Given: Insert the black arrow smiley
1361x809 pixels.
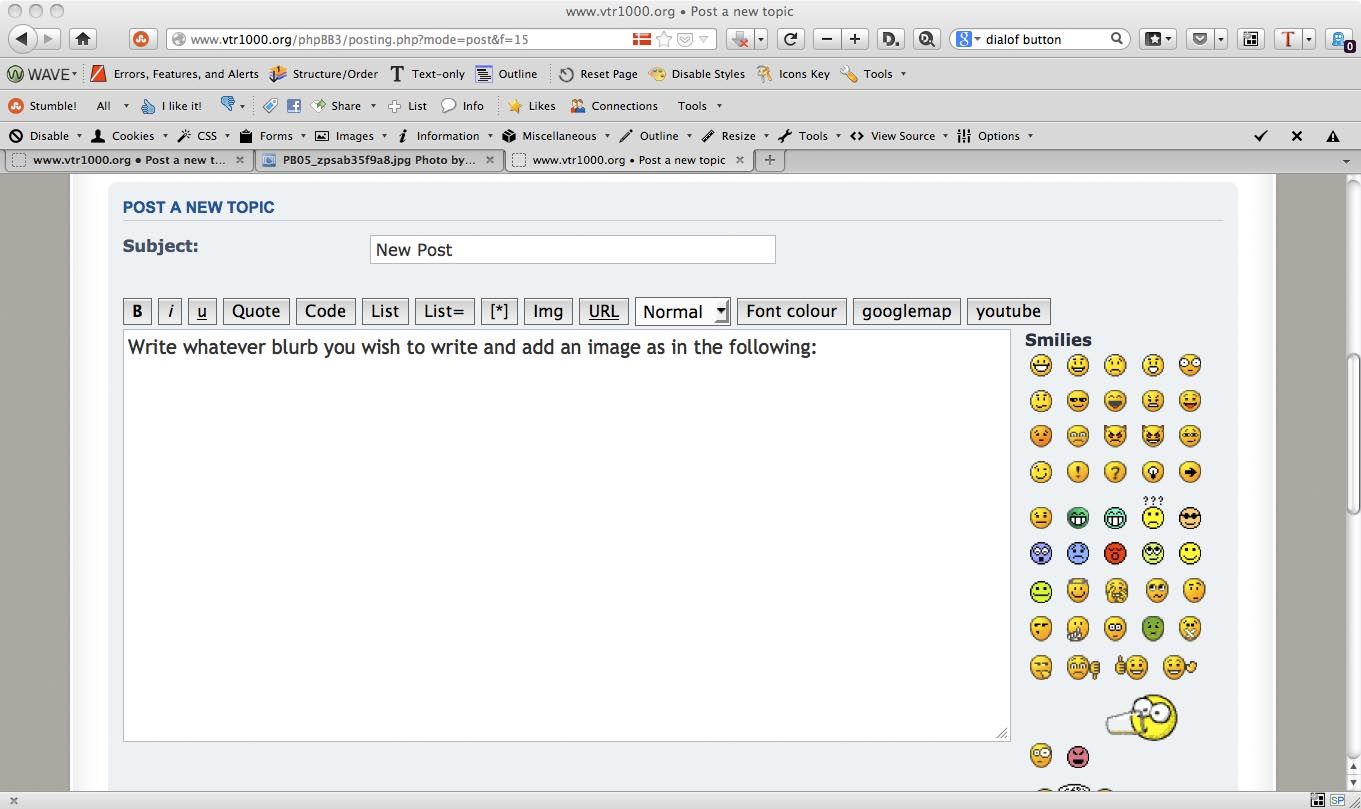Looking at the screenshot, I should click(1190, 472).
